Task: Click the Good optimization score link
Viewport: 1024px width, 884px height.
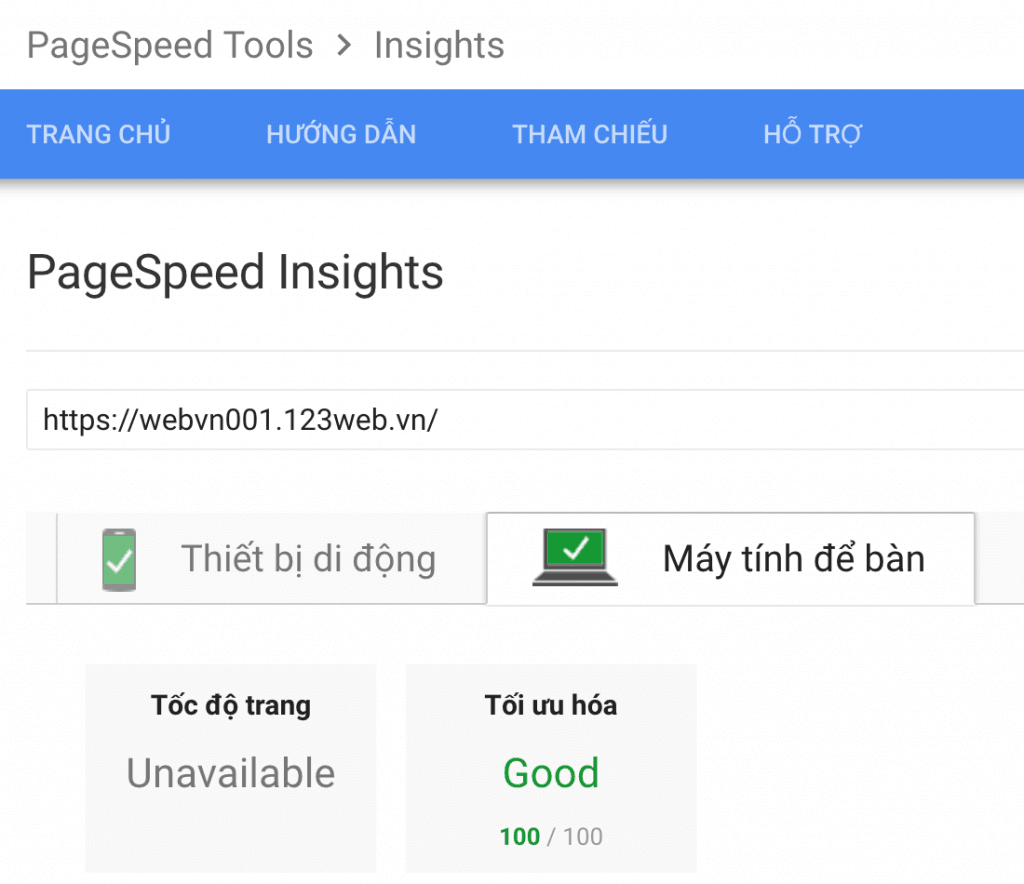Action: [x=550, y=772]
